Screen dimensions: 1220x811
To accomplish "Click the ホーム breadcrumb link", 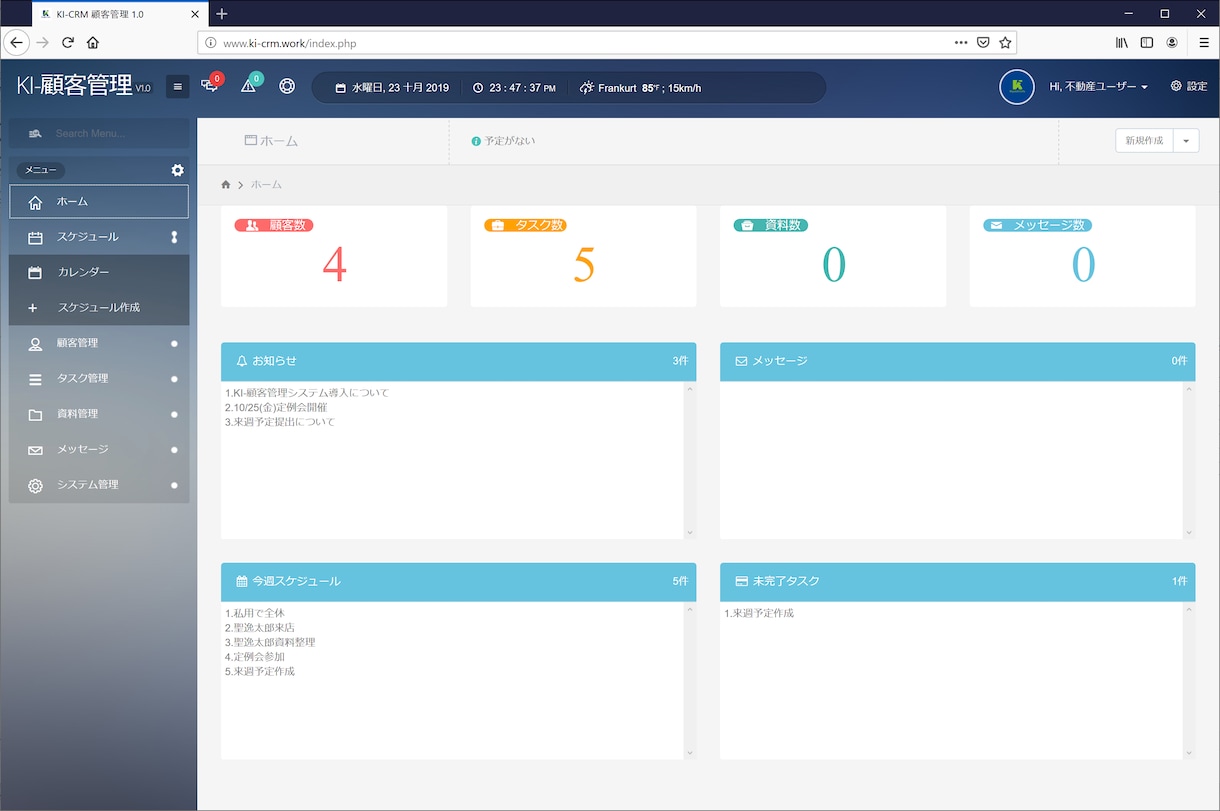I will (266, 185).
